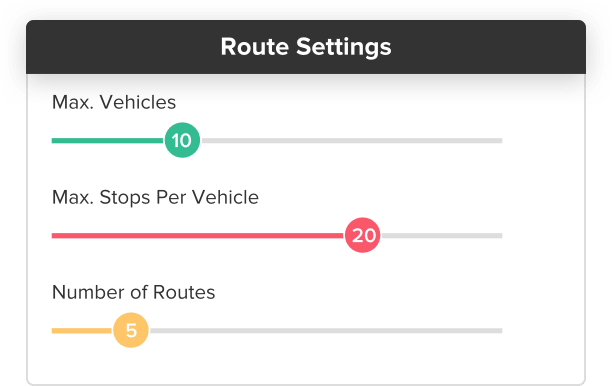This screenshot has height=386, width=612.
Task: Click the far right end of Max. Vehicles track
Action: (x=500, y=141)
